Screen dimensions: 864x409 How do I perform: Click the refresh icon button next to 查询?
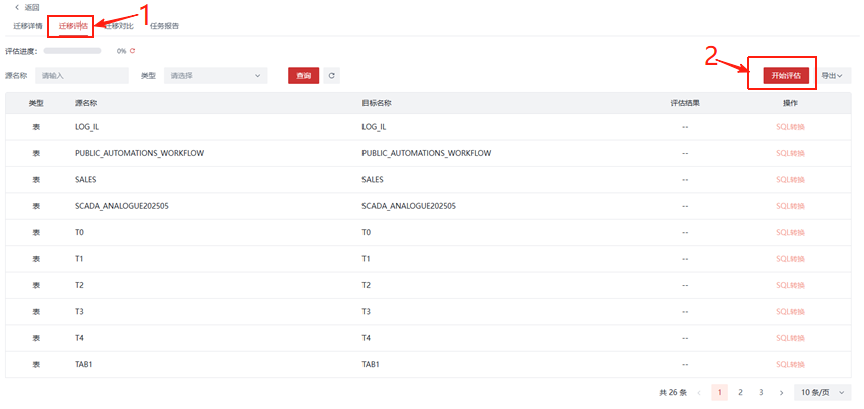pos(331,75)
